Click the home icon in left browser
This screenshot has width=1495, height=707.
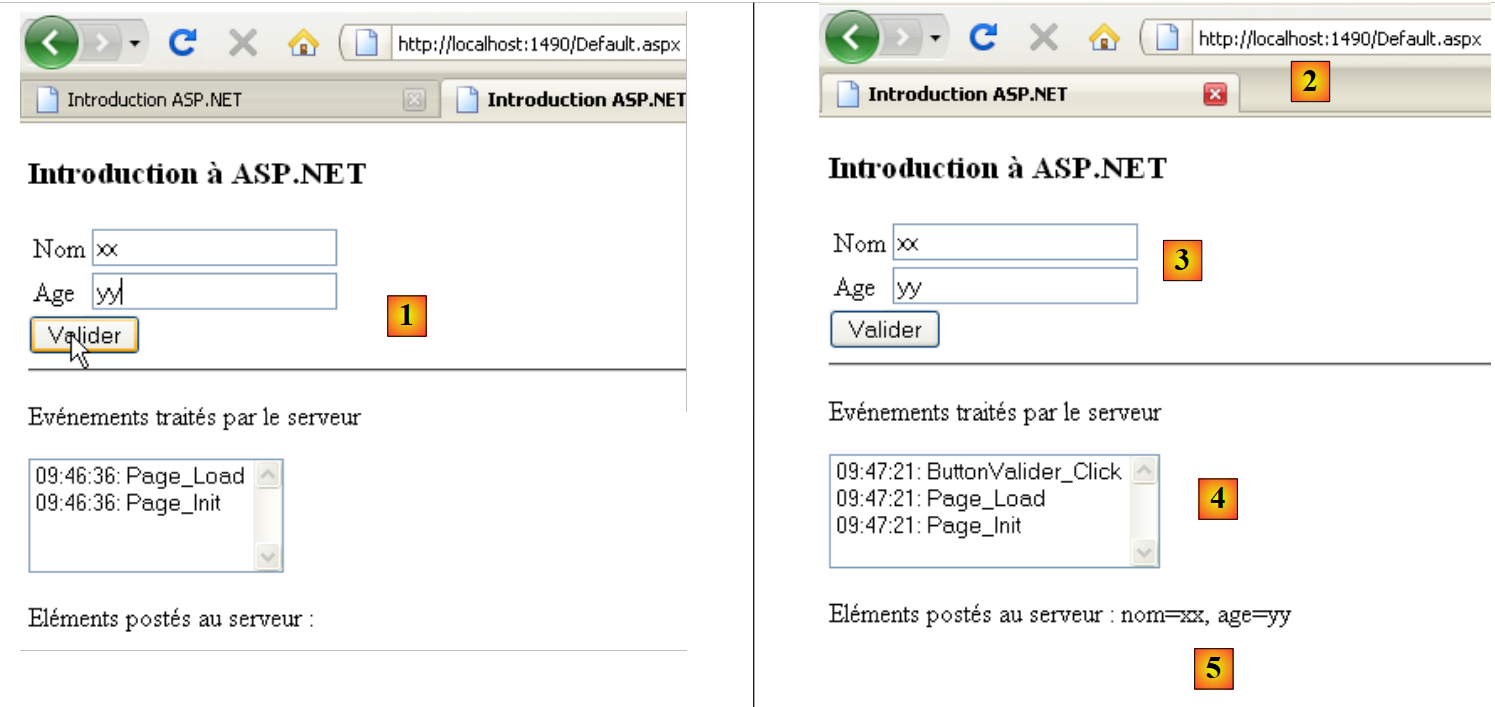[x=302, y=43]
